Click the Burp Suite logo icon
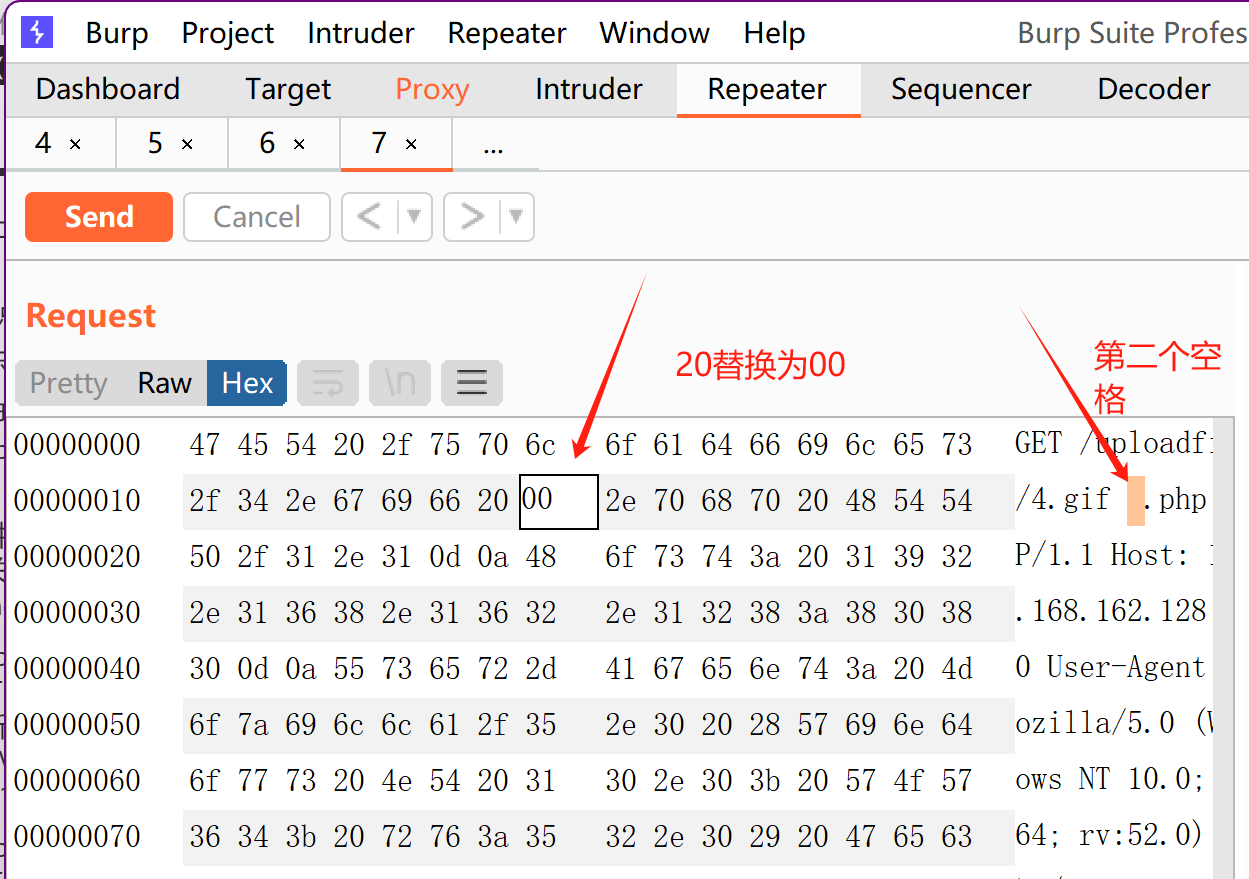The width and height of the screenshot is (1249, 879). click(37, 33)
